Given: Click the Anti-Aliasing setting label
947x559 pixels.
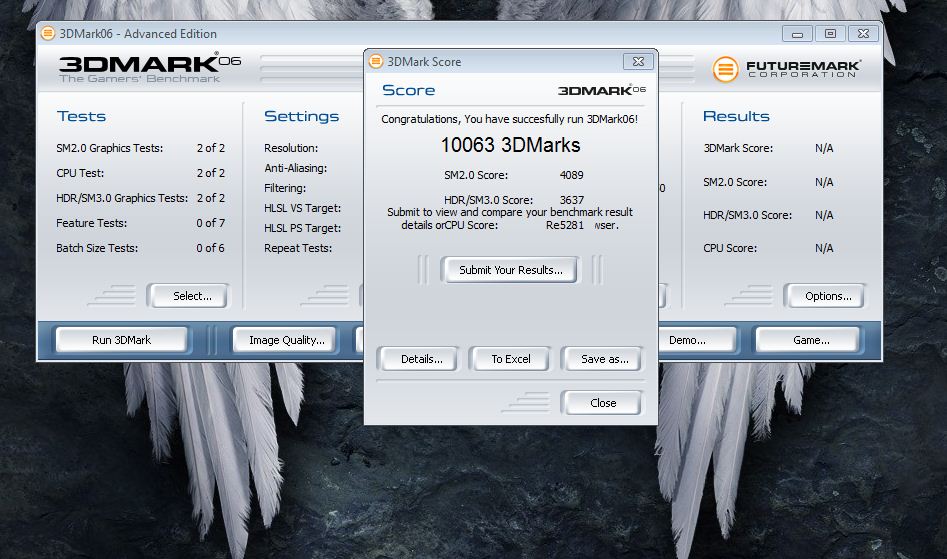Looking at the screenshot, I should pos(295,168).
